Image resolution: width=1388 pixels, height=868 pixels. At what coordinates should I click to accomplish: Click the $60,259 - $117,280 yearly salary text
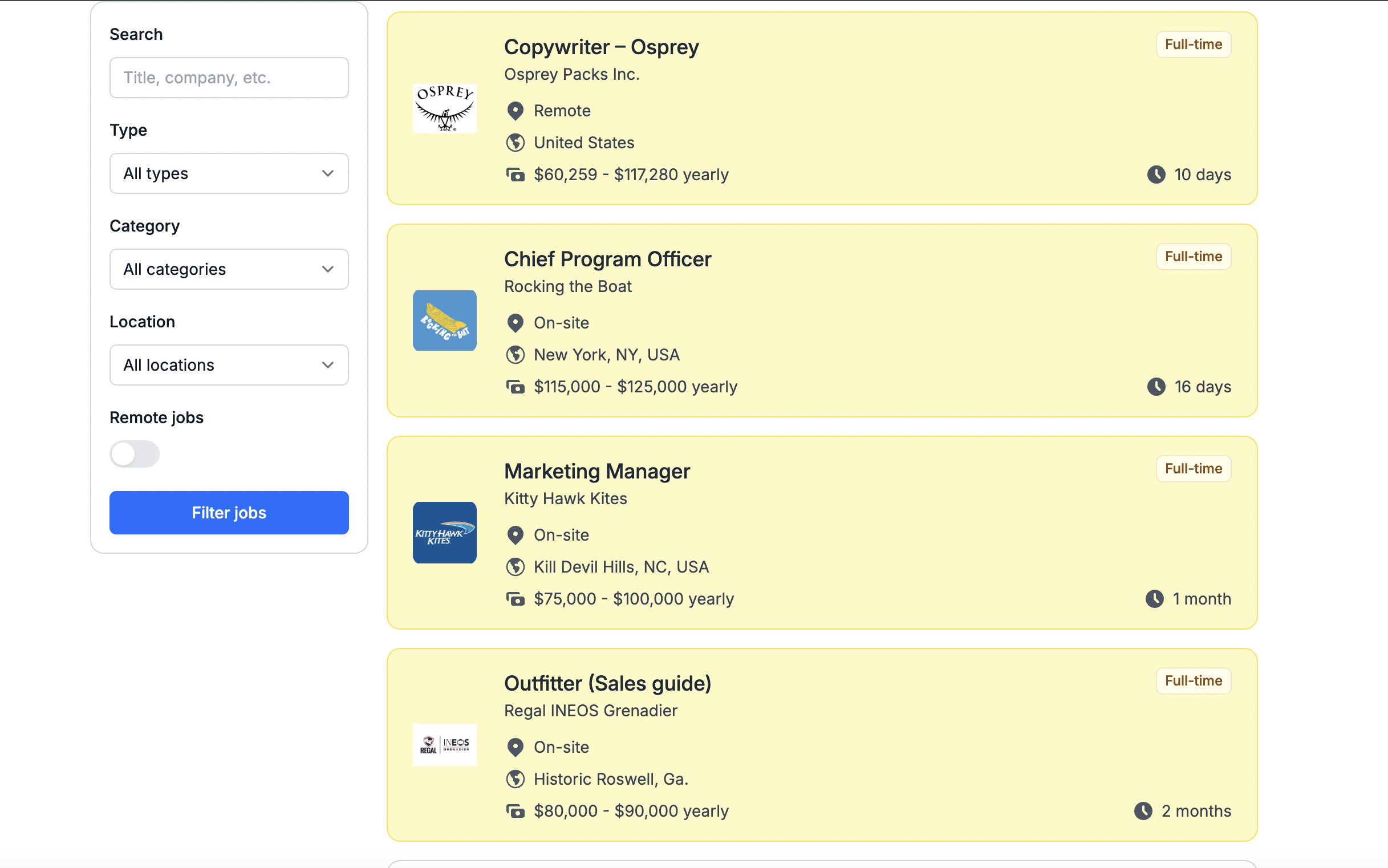click(631, 175)
